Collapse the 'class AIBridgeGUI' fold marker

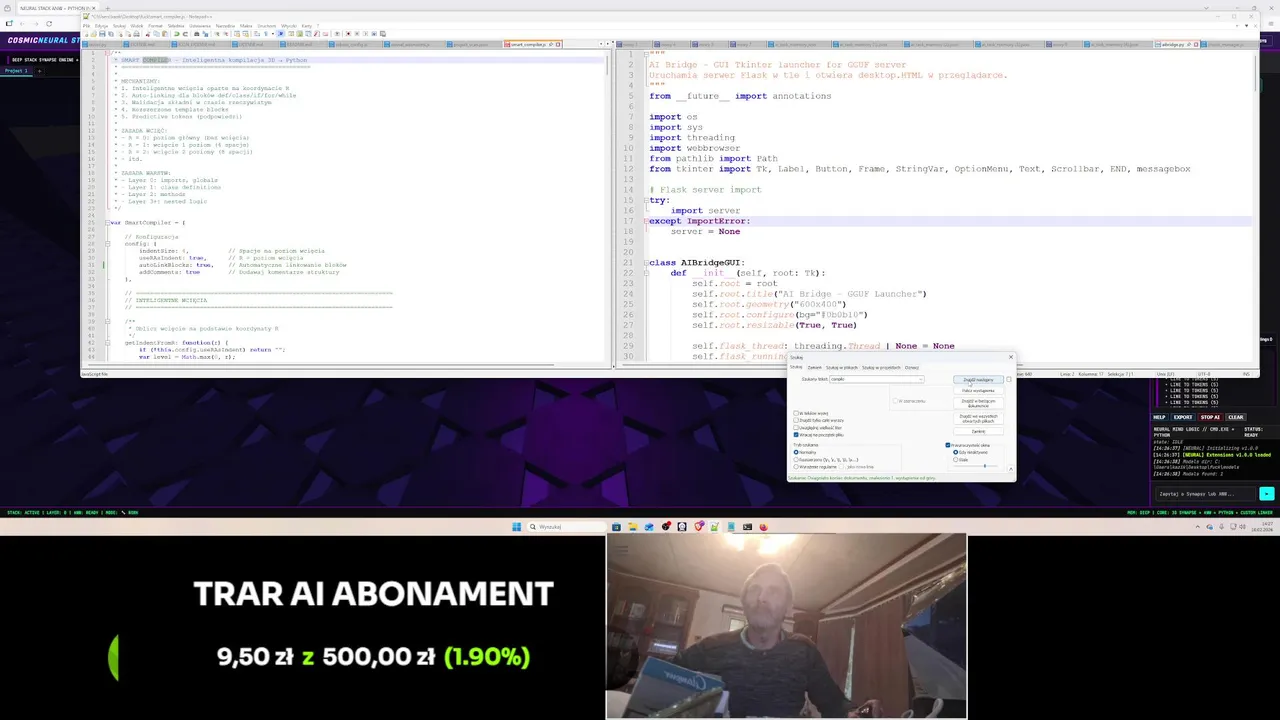coord(646,263)
